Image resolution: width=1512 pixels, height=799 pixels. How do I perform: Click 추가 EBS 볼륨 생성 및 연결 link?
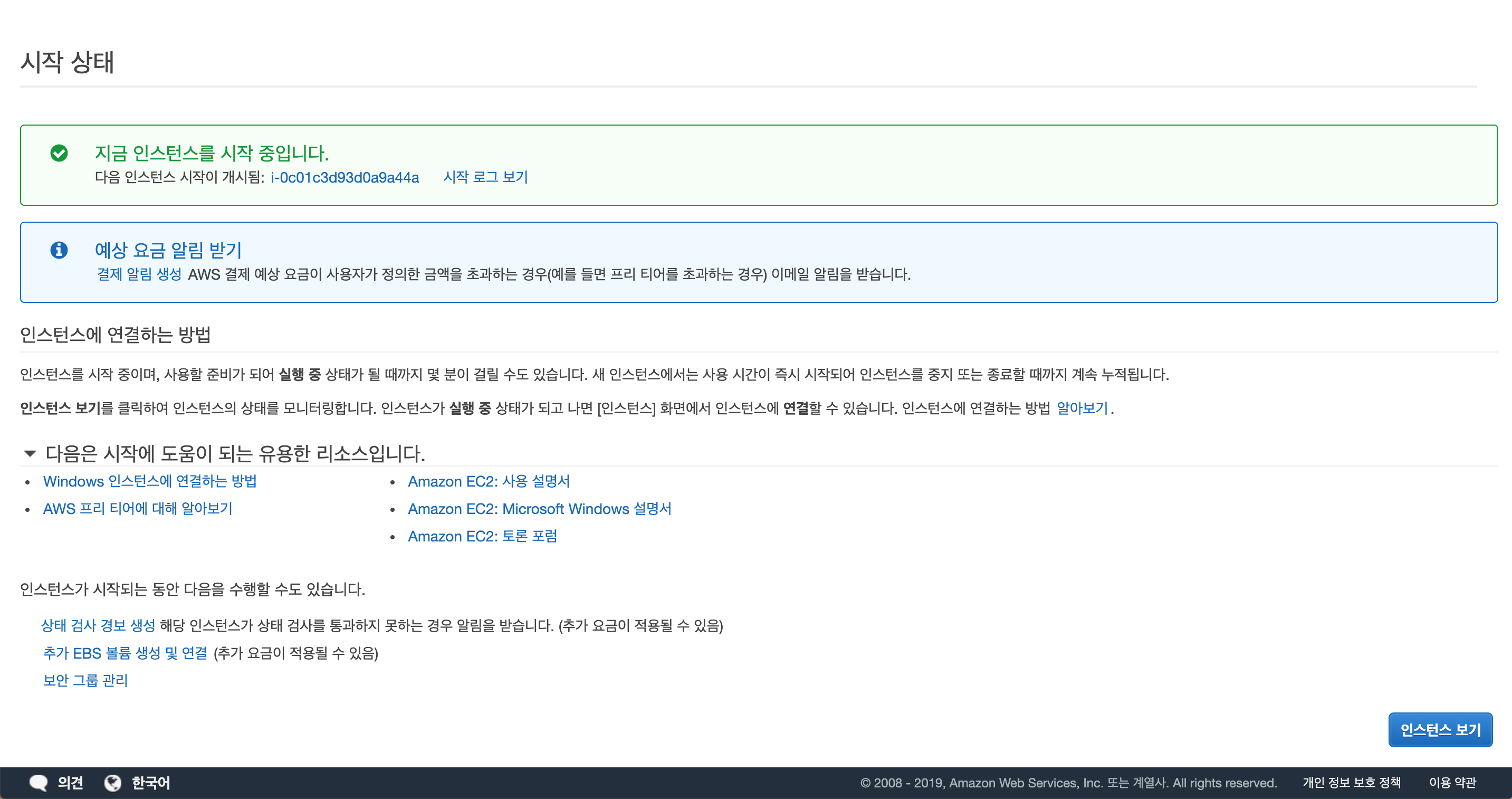point(125,653)
